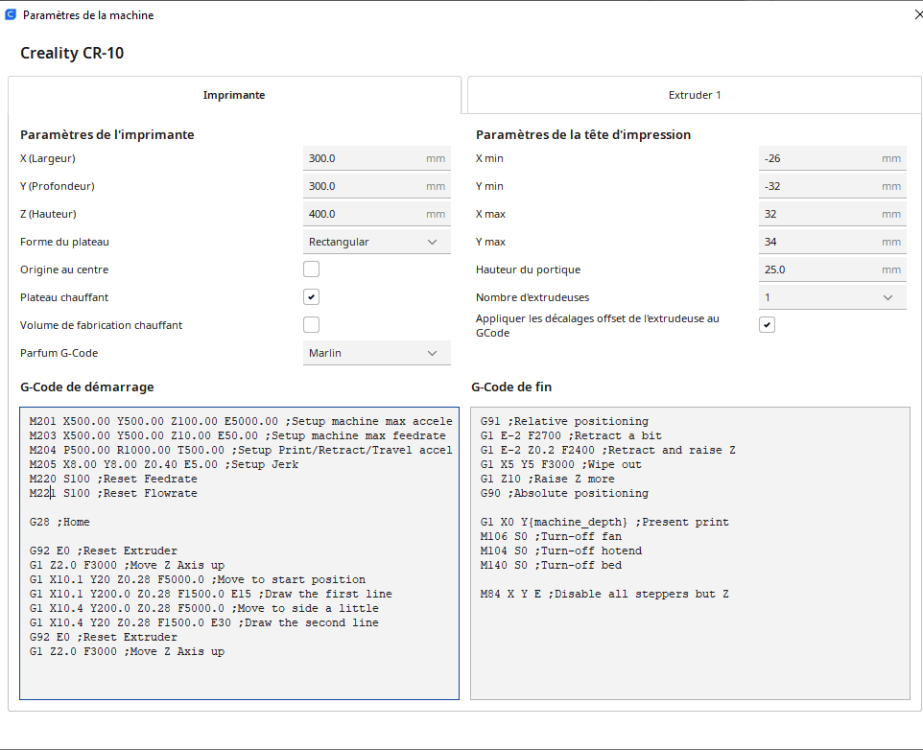Click the X min value field

[x=832, y=158]
